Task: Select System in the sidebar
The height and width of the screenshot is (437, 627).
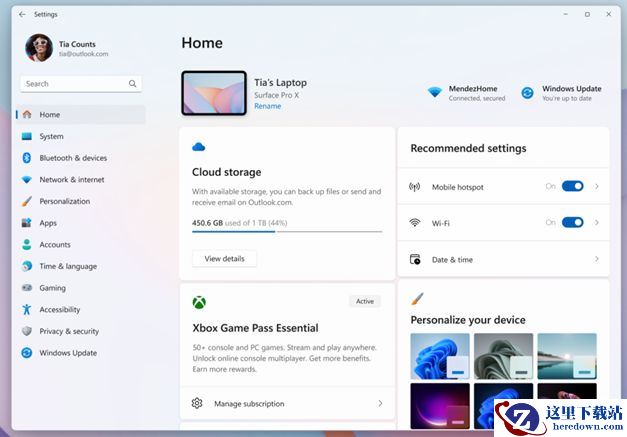Action: [51, 136]
